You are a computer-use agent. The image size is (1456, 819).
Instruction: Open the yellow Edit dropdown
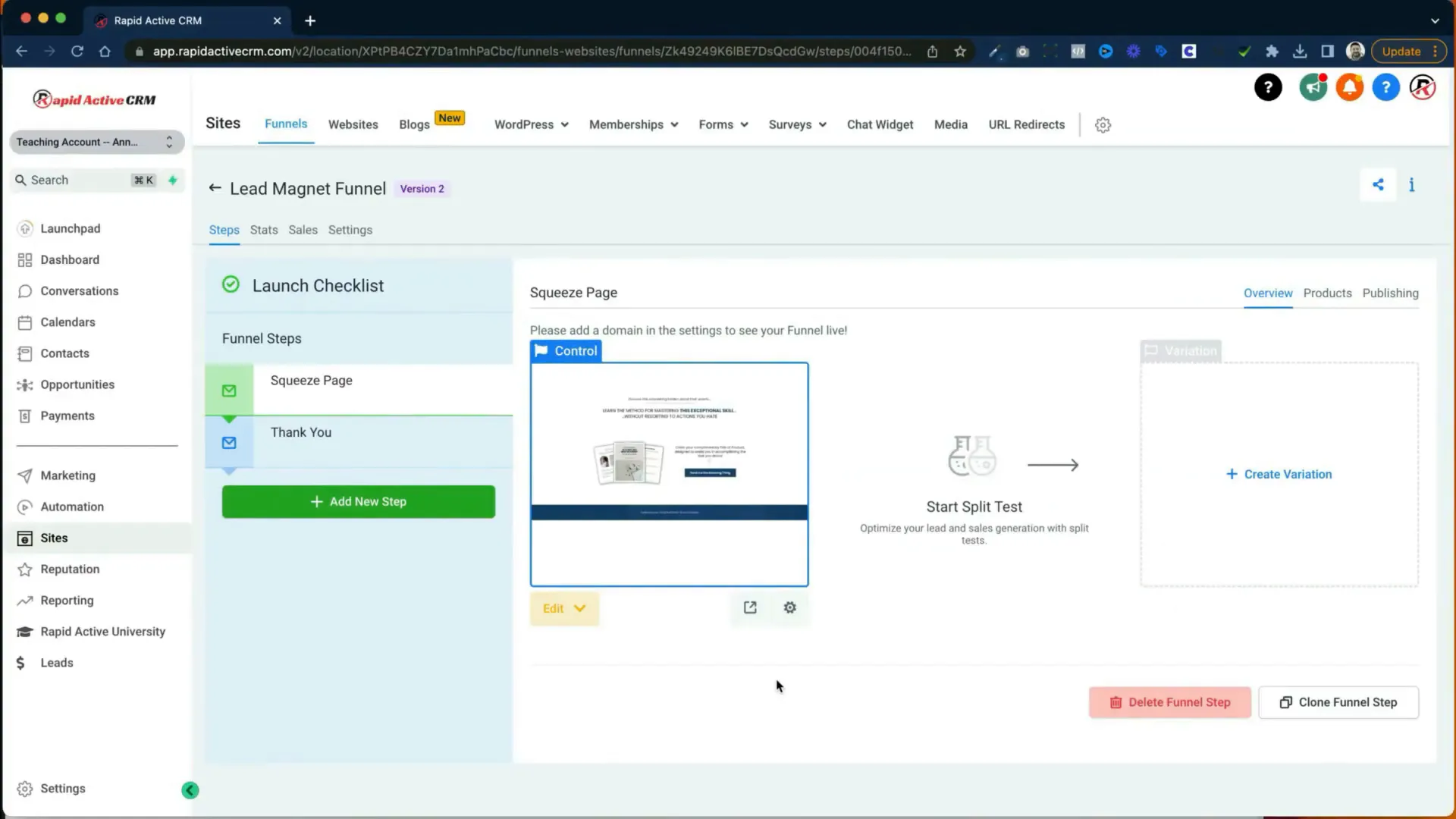564,608
